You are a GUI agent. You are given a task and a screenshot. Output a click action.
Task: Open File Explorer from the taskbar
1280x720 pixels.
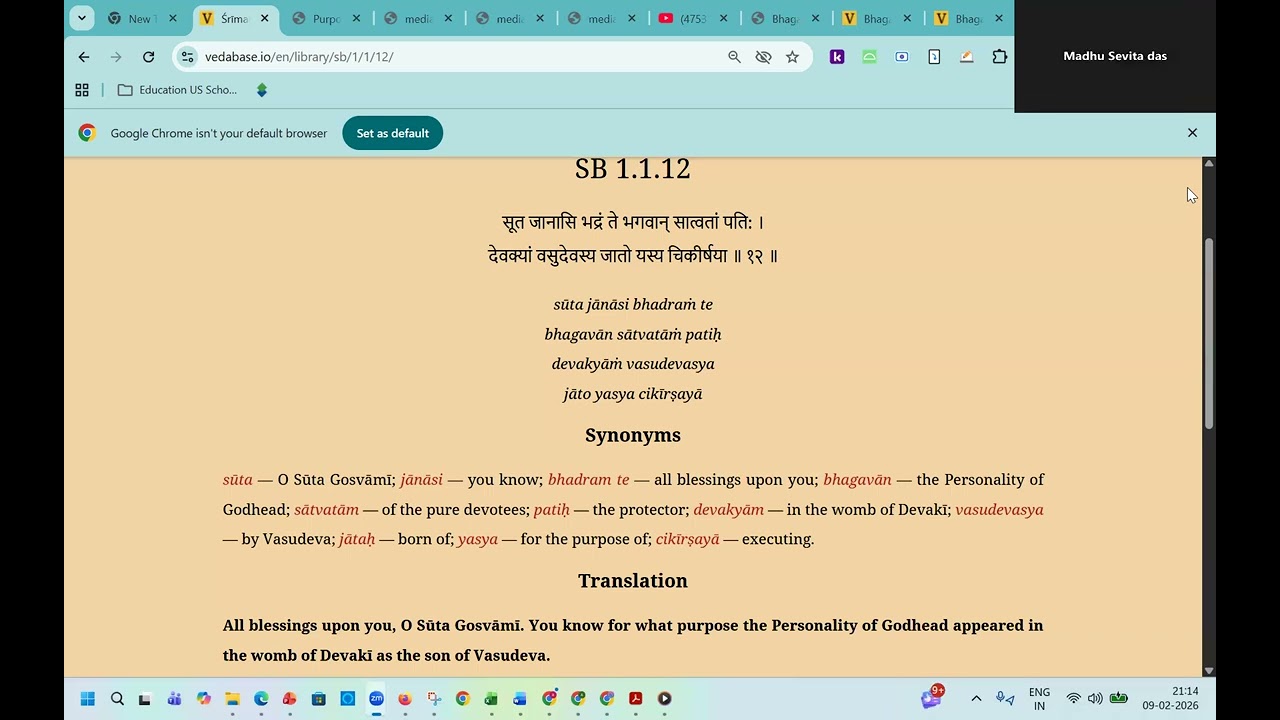232,699
